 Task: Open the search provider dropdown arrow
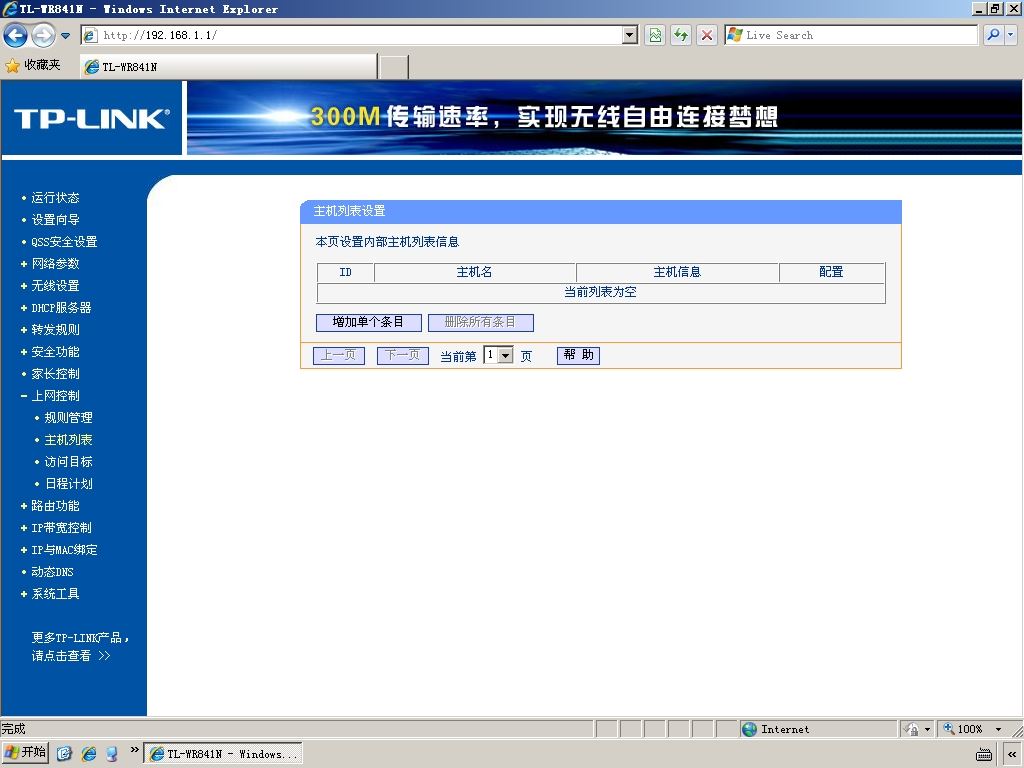pyautogui.click(x=1011, y=35)
